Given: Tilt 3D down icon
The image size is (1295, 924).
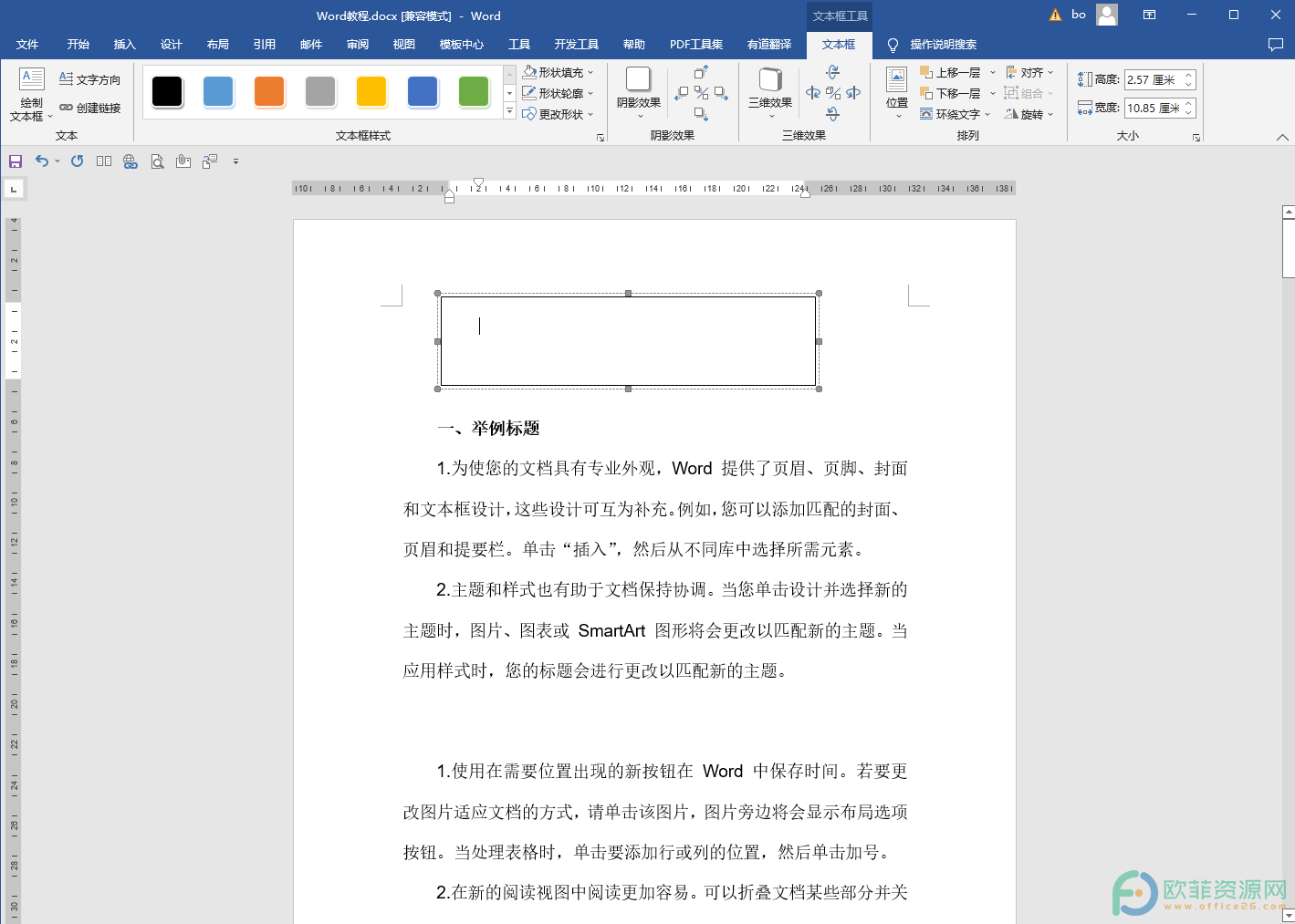Looking at the screenshot, I should pyautogui.click(x=832, y=114).
